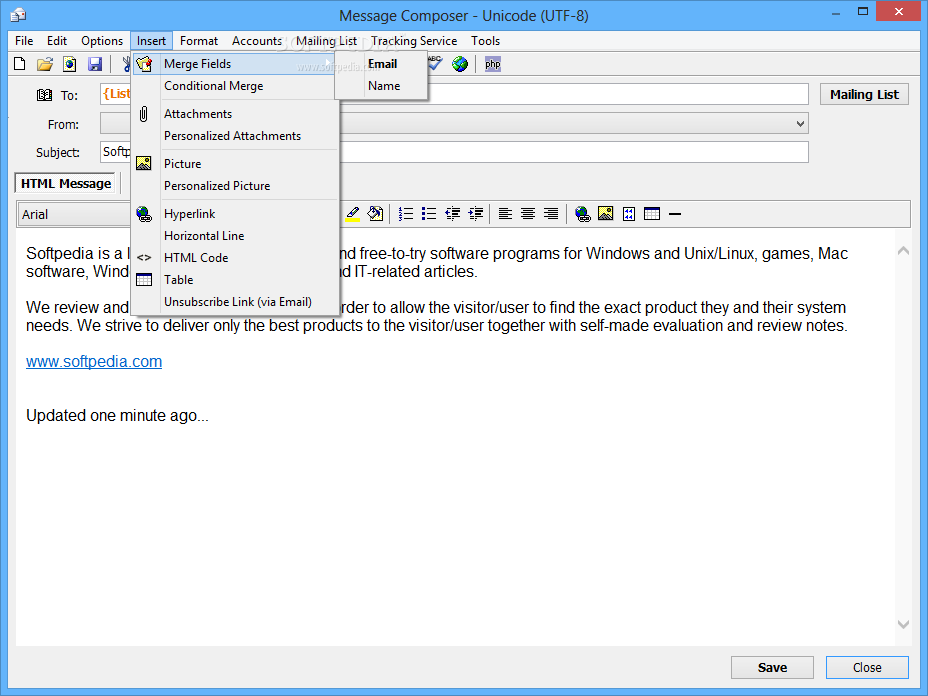Open the Format menu
Image resolution: width=928 pixels, height=696 pixels.
pyautogui.click(x=199, y=41)
